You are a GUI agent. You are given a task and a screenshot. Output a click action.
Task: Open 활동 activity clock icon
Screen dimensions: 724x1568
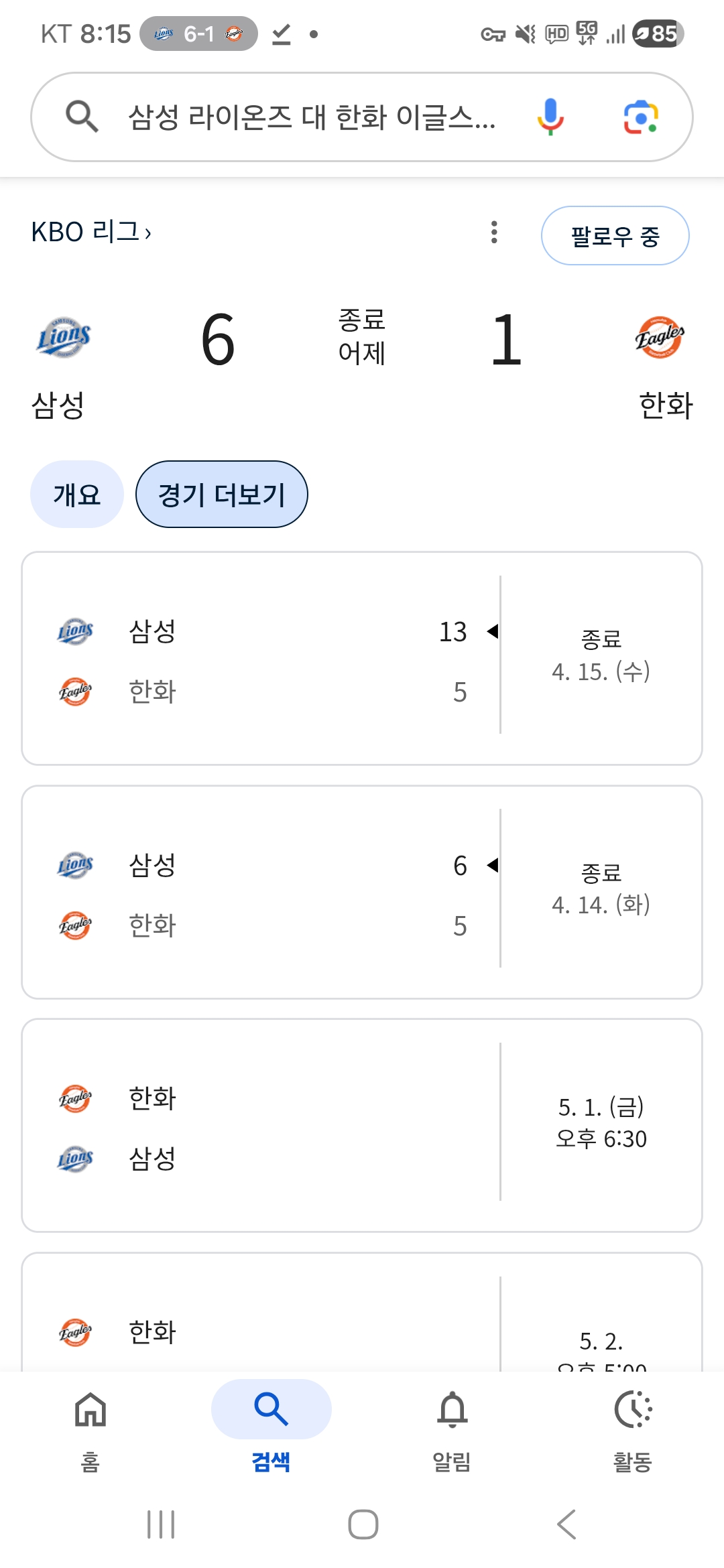[633, 1427]
